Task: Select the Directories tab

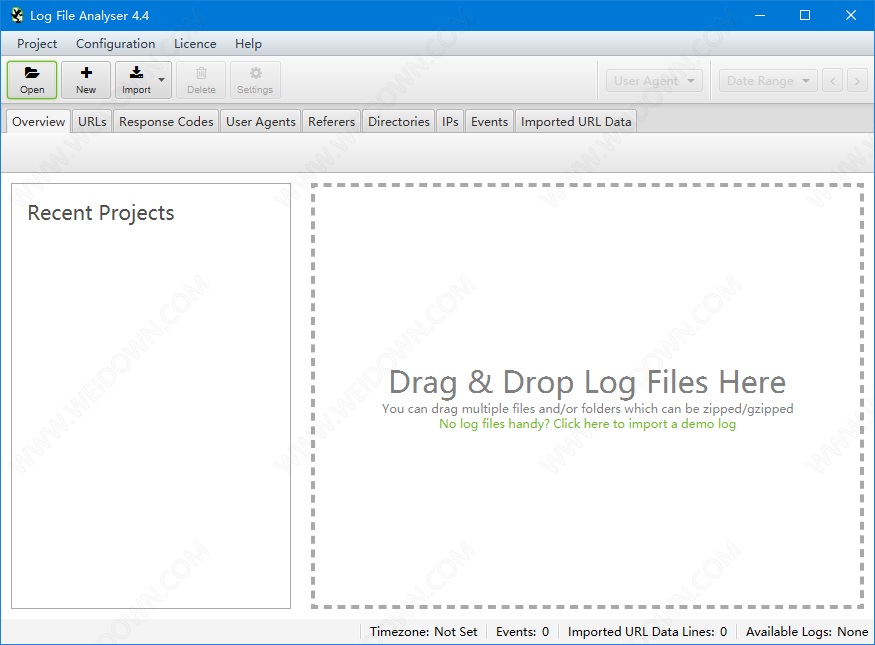Action: pyautogui.click(x=398, y=121)
